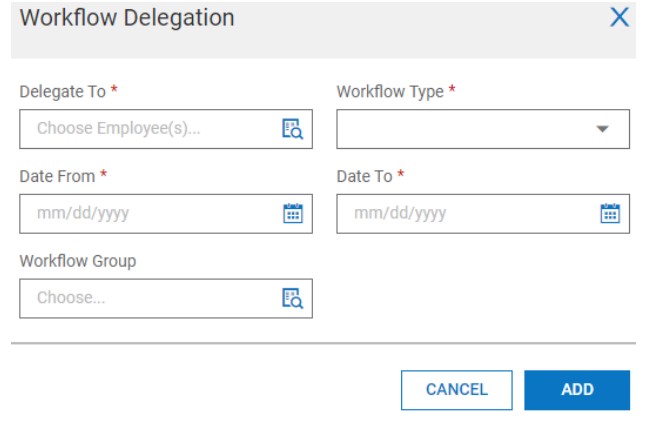Click the Date To field label
The height and width of the screenshot is (422, 667).
point(364,176)
